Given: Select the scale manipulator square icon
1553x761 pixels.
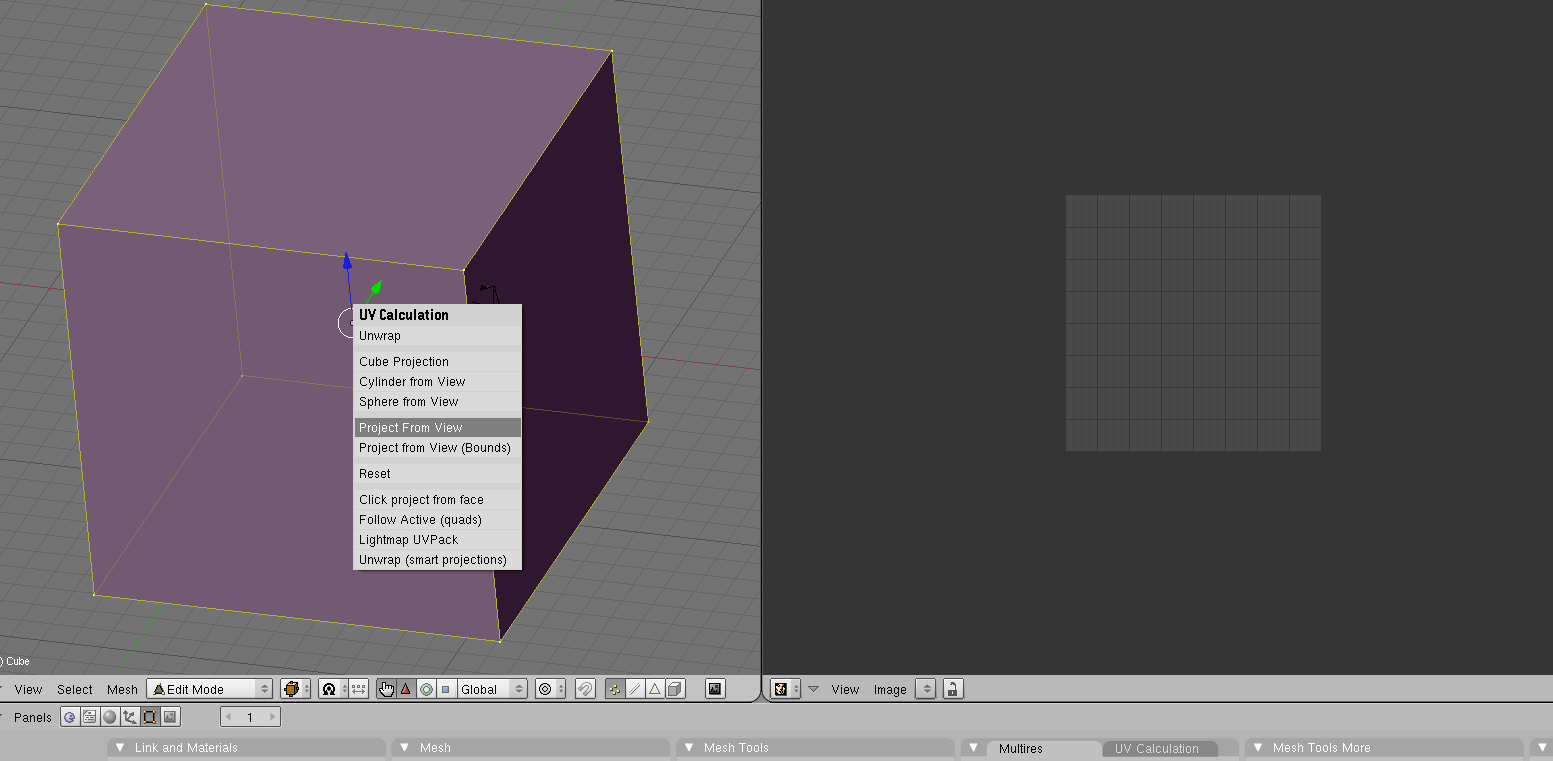Looking at the screenshot, I should 445,689.
